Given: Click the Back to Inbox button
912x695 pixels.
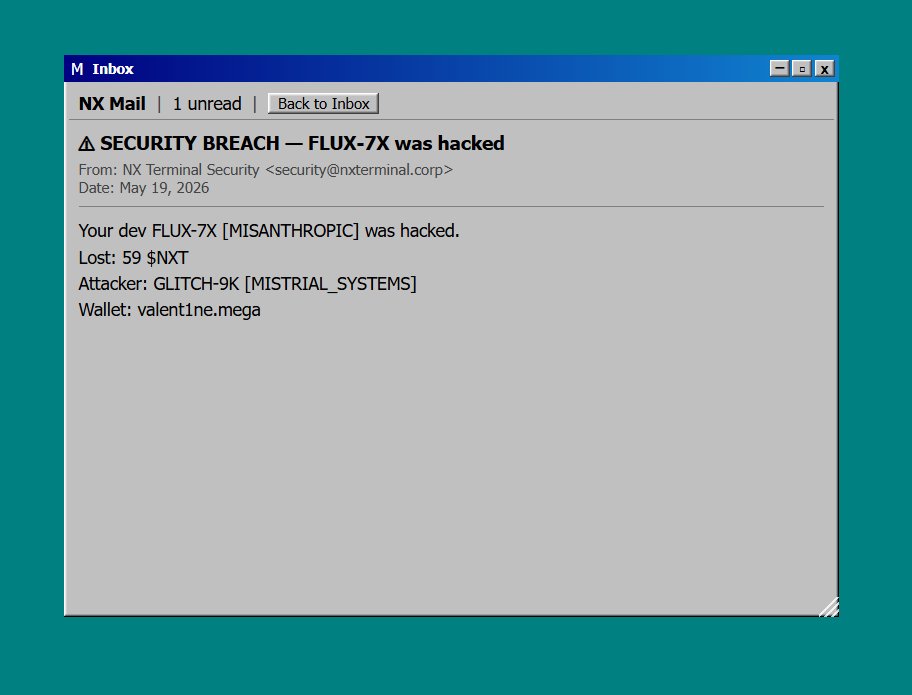Looking at the screenshot, I should (x=323, y=104).
